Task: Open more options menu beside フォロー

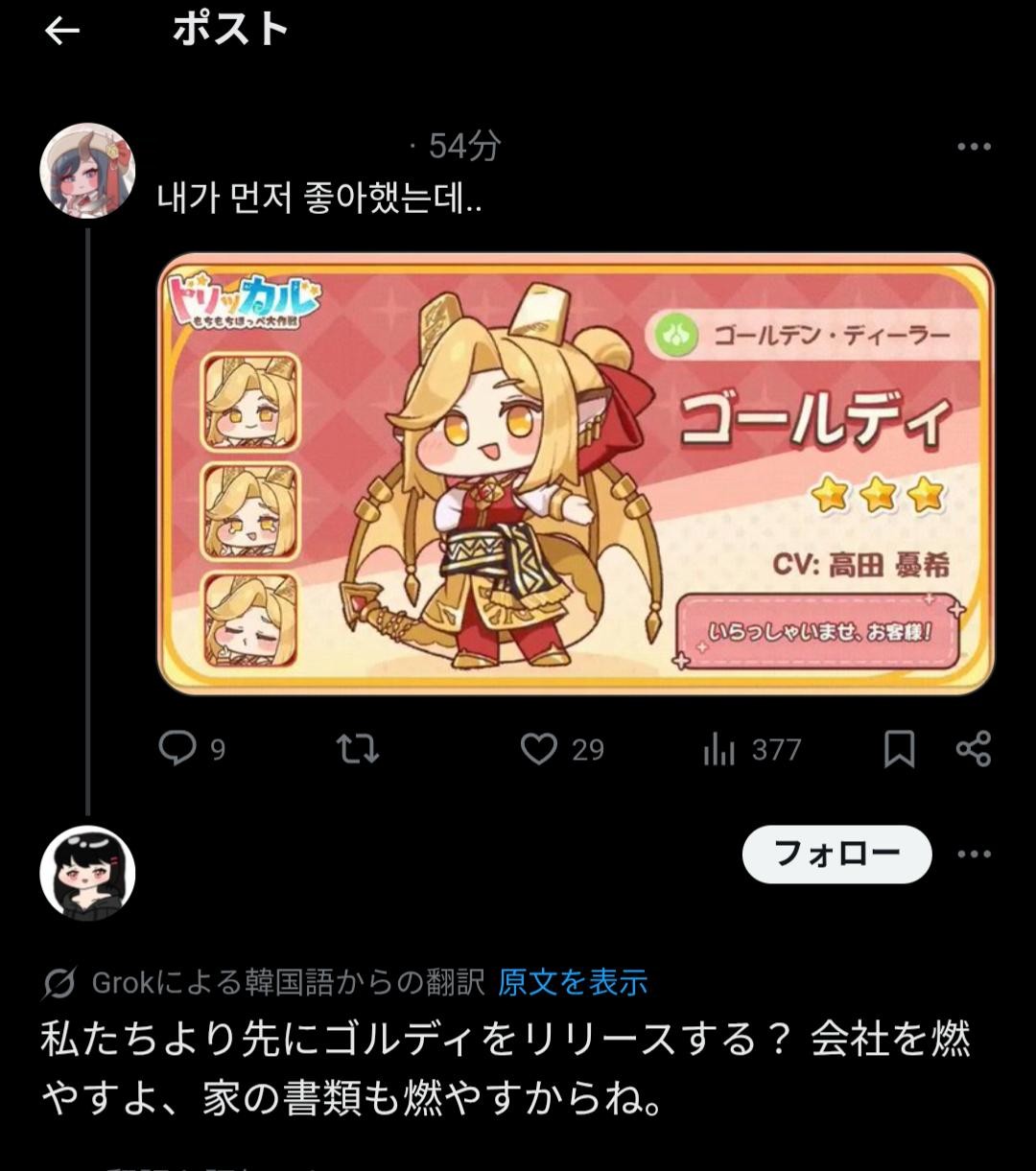Action: [974, 854]
